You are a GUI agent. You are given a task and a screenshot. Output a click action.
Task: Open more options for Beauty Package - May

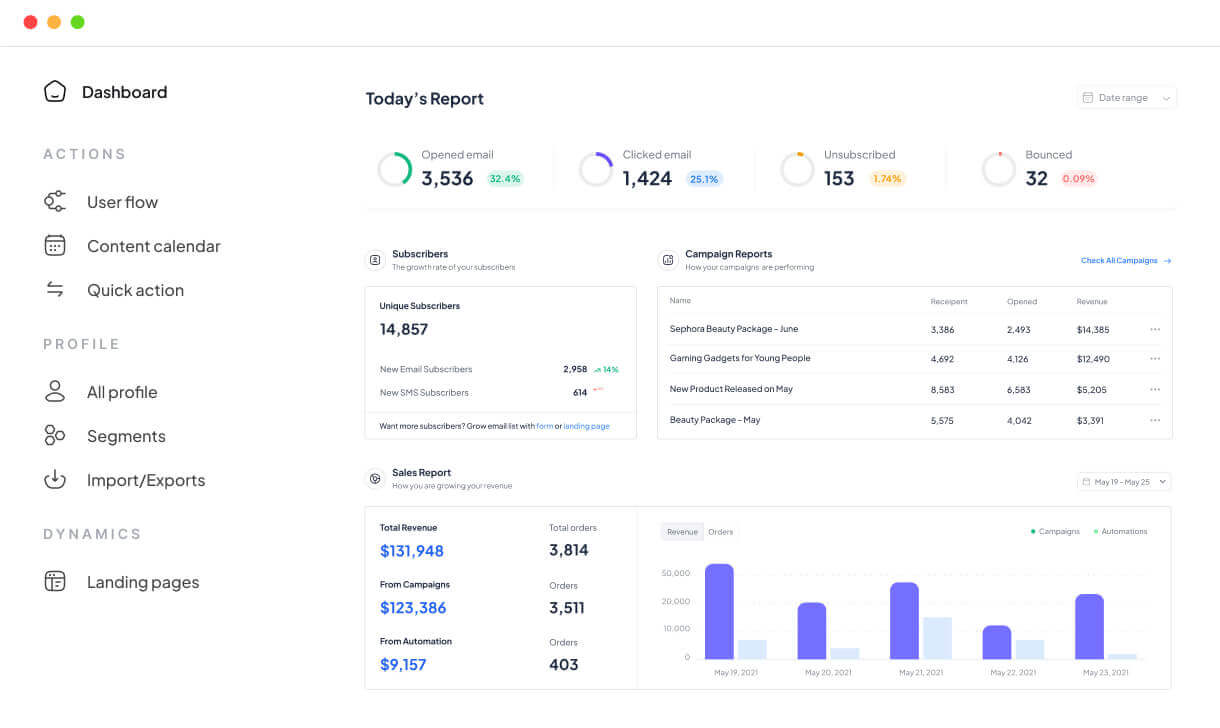(x=1155, y=420)
